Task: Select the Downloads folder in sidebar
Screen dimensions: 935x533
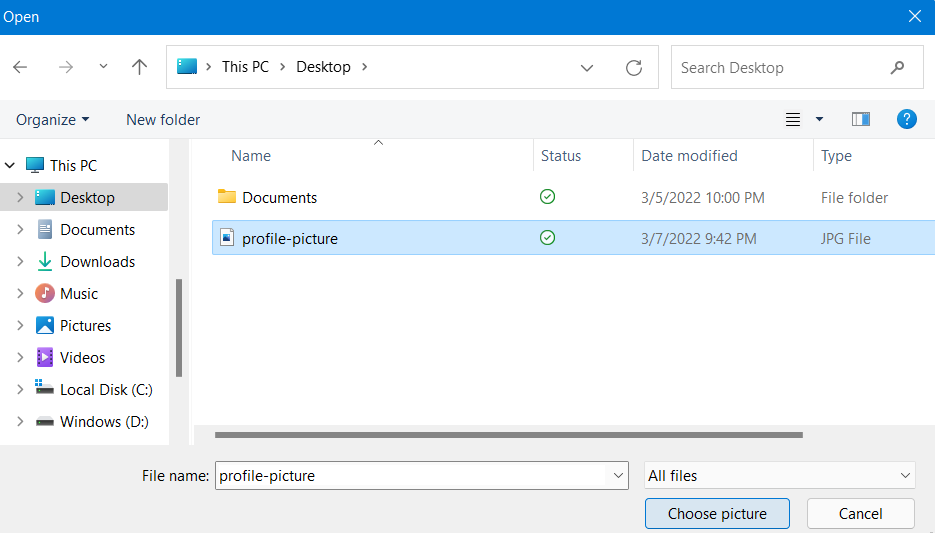Action: pyautogui.click(x=97, y=261)
